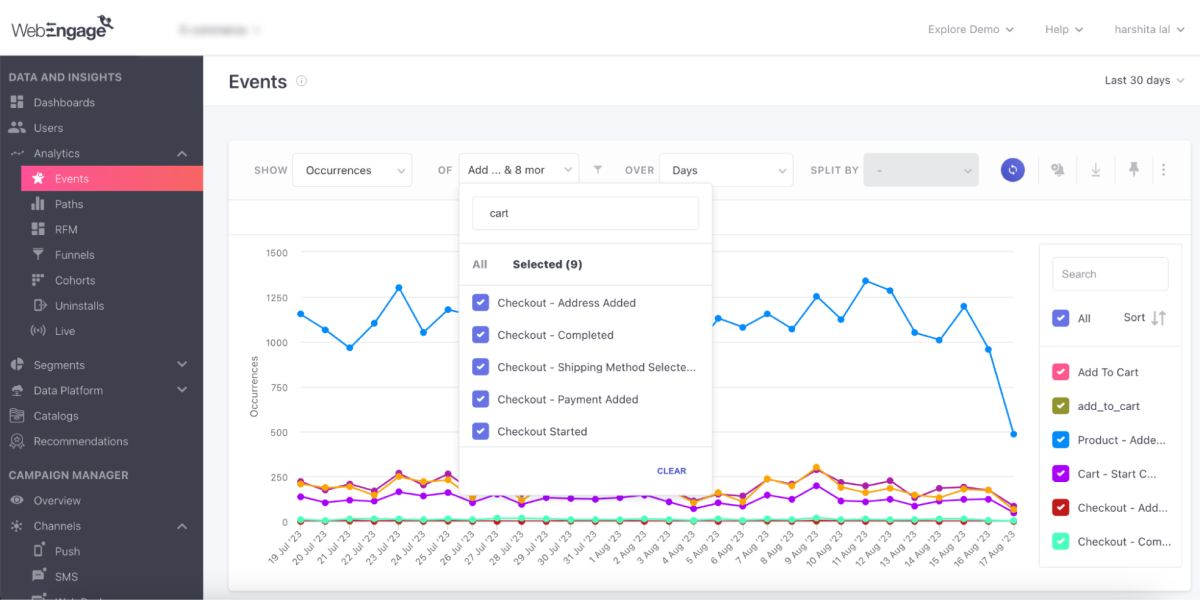The image size is (1200, 600).
Task: Open the Explore Demo menu
Action: pos(970,29)
